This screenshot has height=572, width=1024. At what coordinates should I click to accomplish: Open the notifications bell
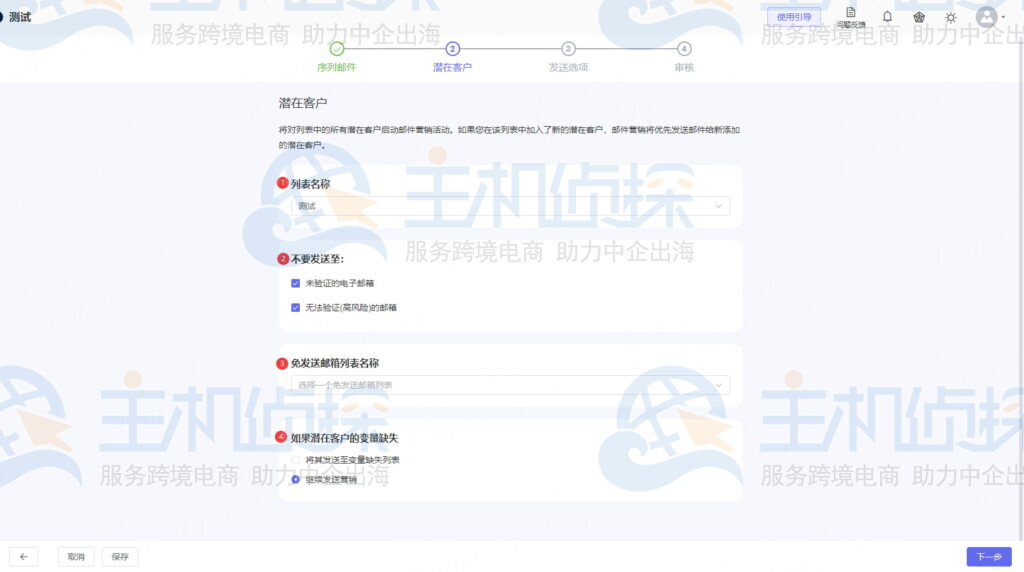point(887,17)
